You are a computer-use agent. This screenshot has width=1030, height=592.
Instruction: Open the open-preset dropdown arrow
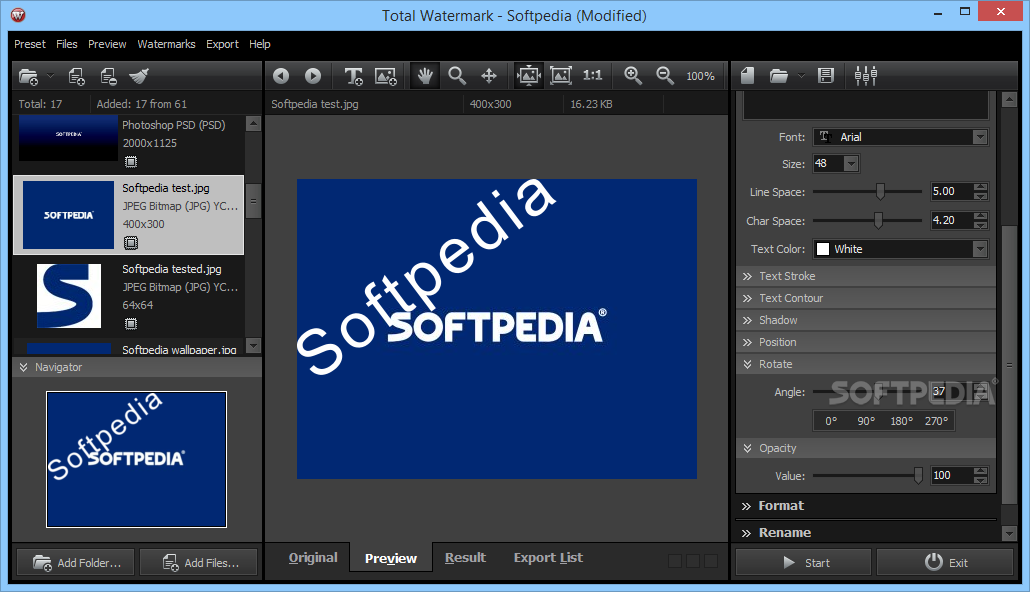click(801, 76)
